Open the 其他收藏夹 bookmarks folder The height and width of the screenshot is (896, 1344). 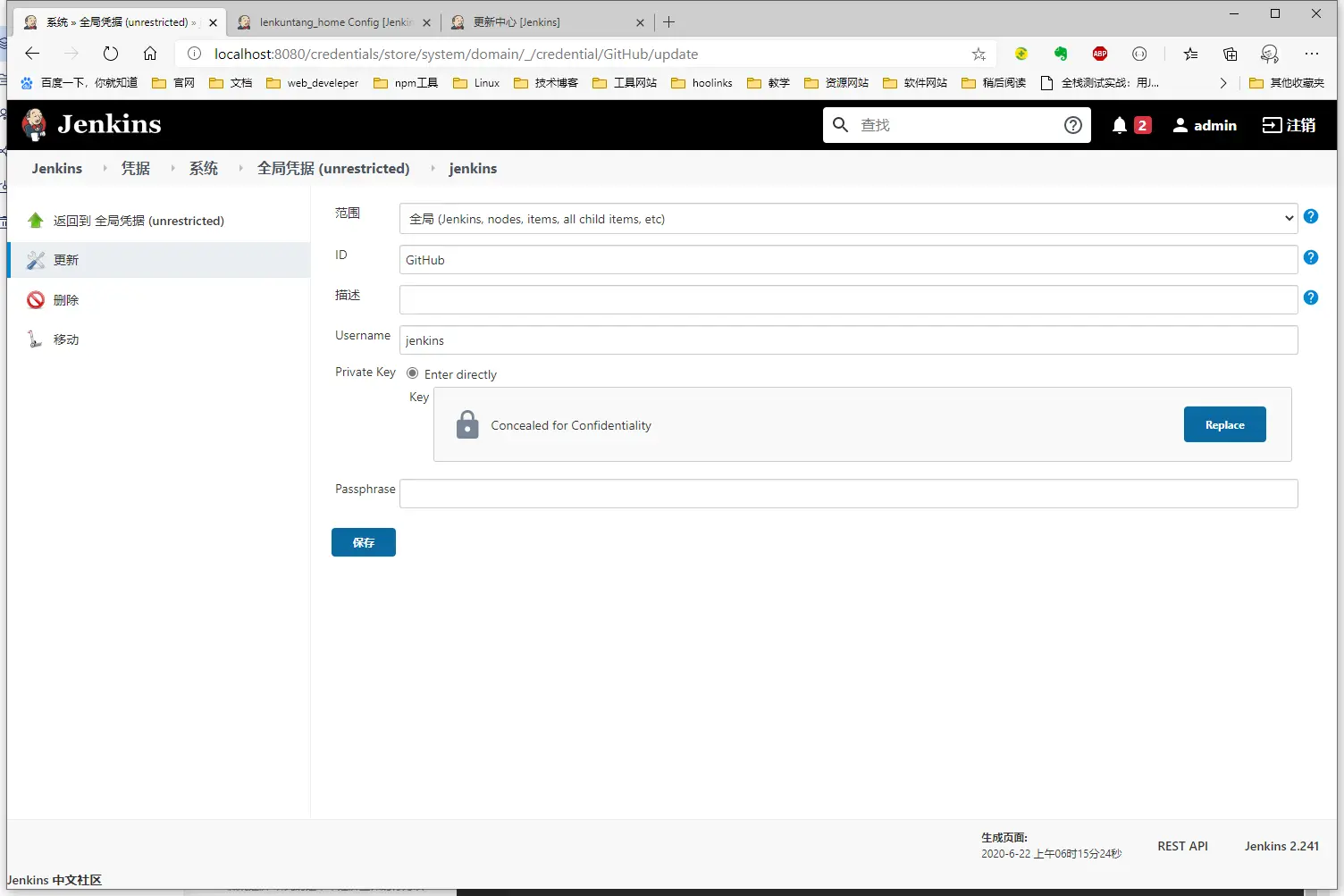[1286, 83]
